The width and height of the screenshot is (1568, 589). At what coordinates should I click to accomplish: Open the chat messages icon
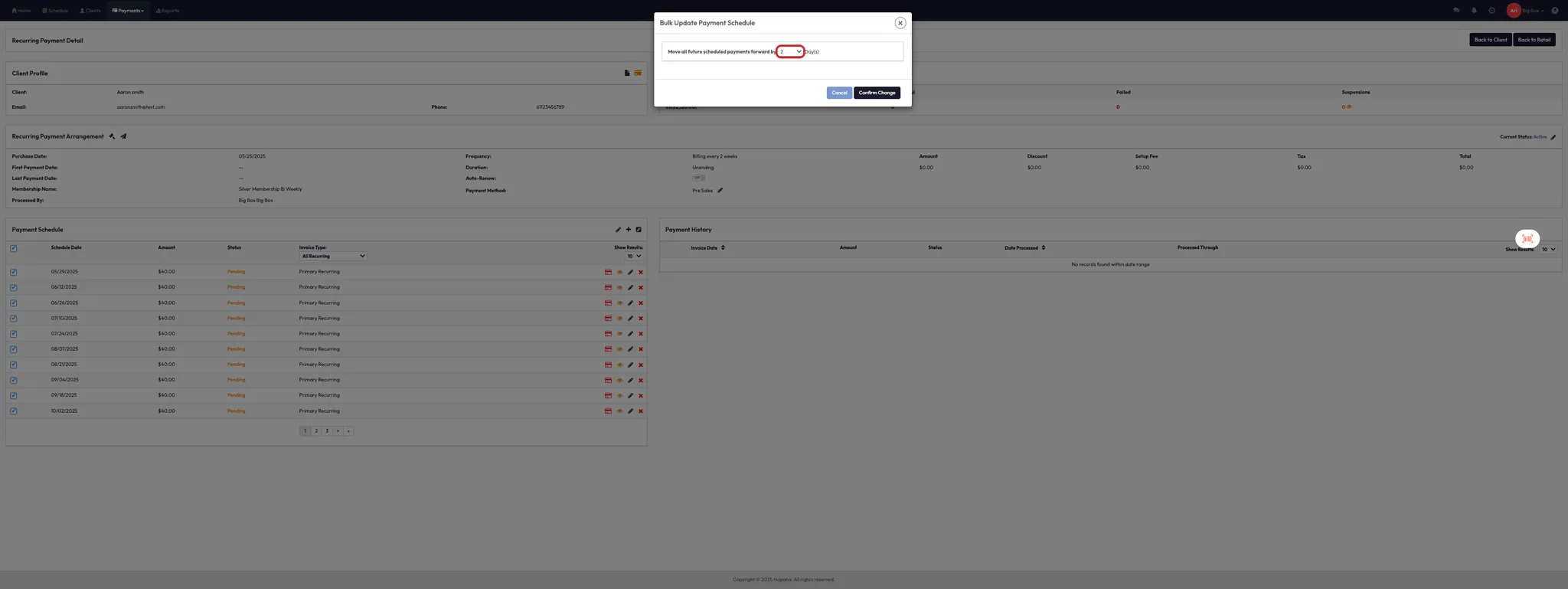(x=1456, y=11)
